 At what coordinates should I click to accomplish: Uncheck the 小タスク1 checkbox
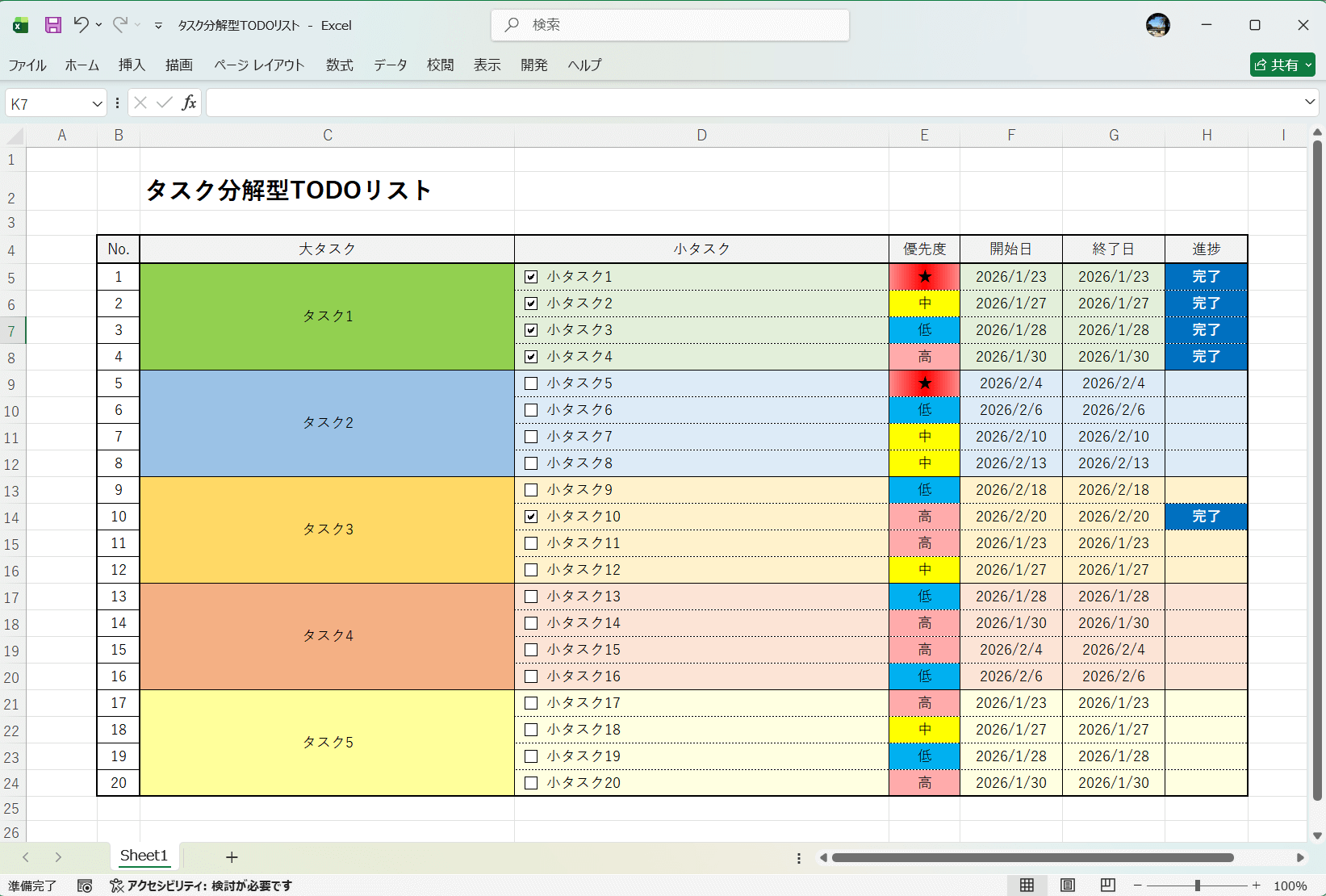[x=530, y=276]
